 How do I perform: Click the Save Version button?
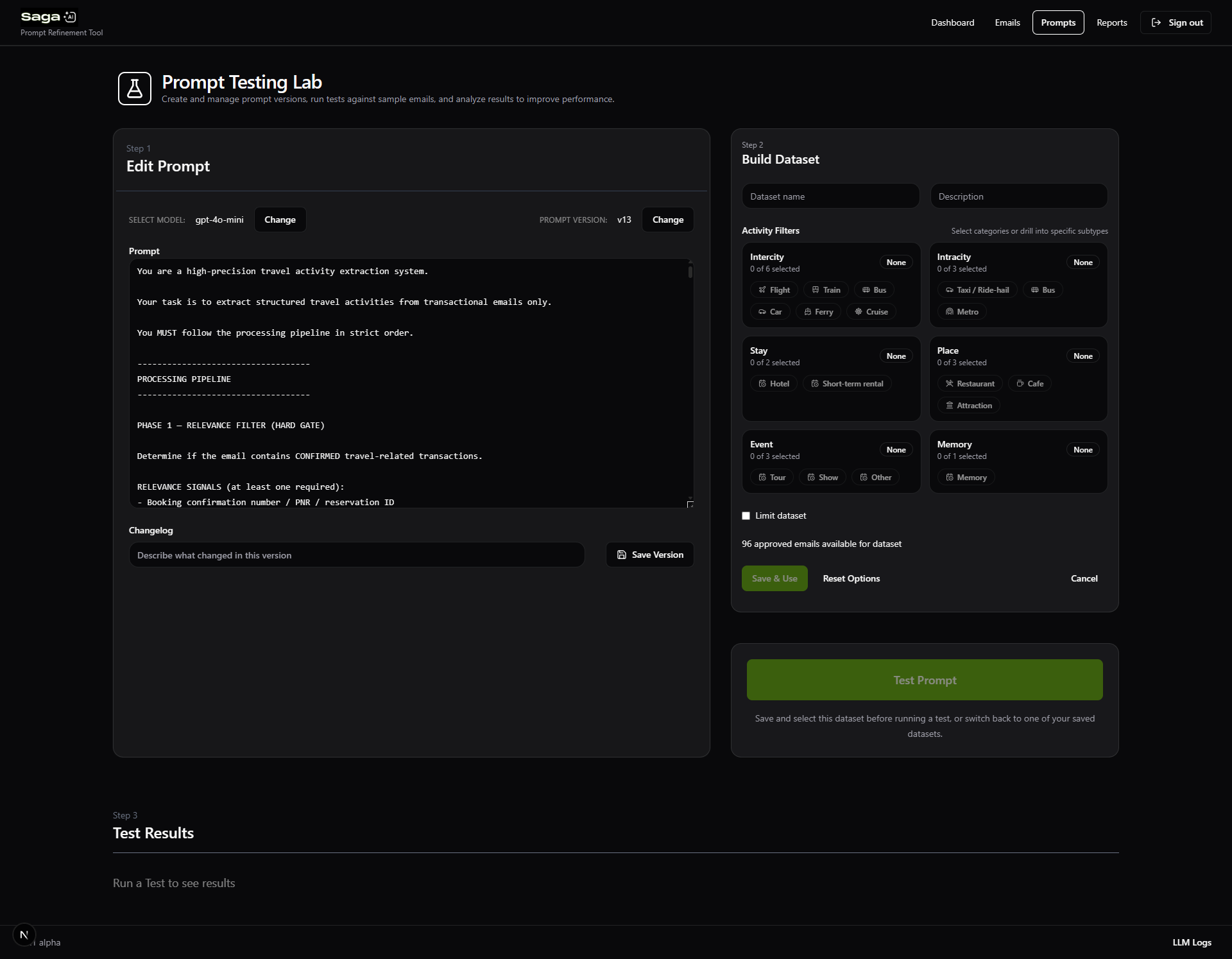pyautogui.click(x=650, y=555)
